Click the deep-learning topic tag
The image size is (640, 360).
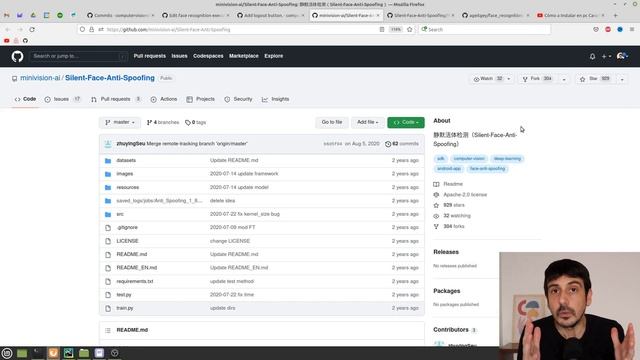pos(507,158)
